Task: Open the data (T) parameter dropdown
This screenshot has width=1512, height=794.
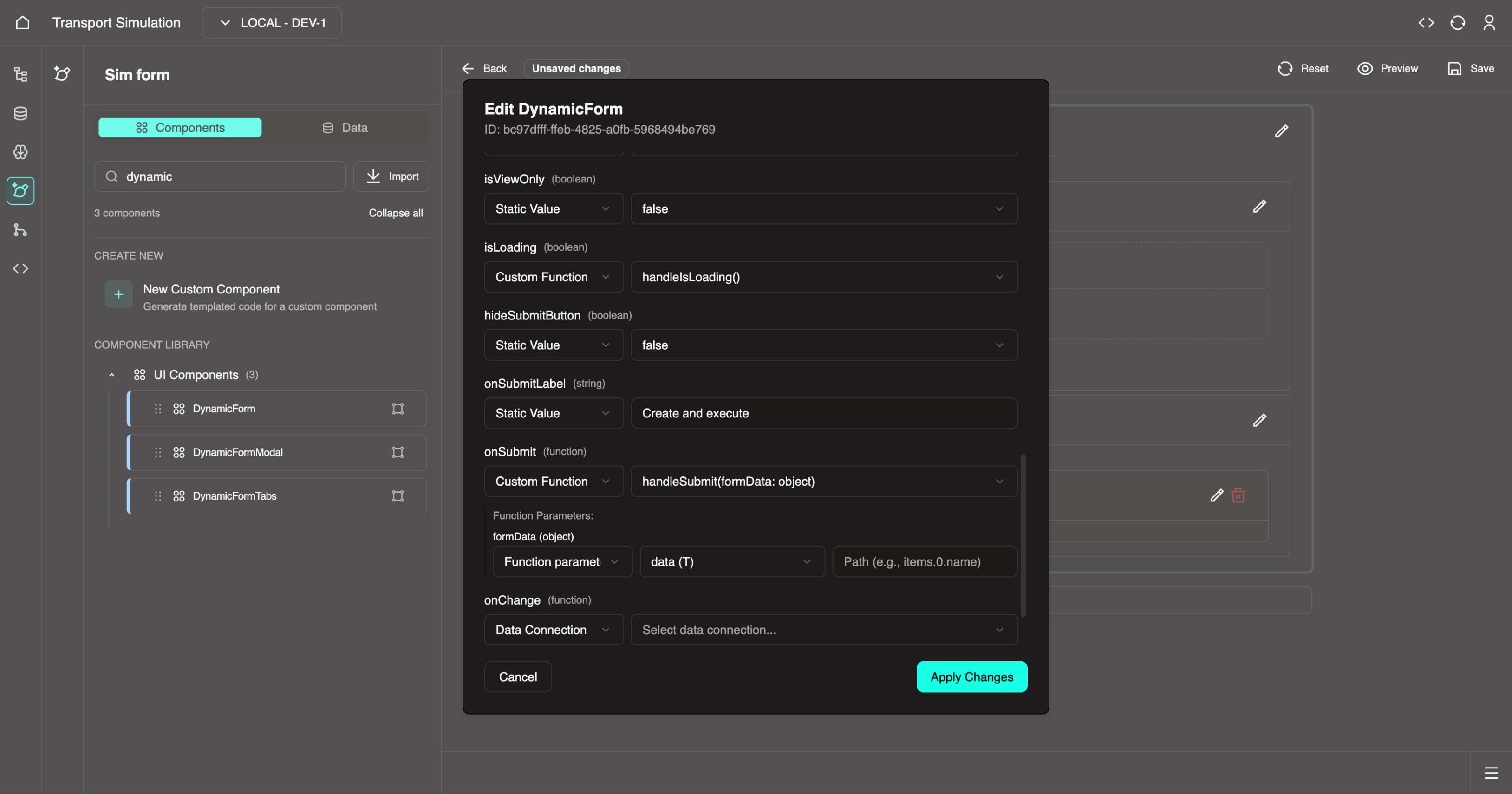Action: [x=732, y=562]
